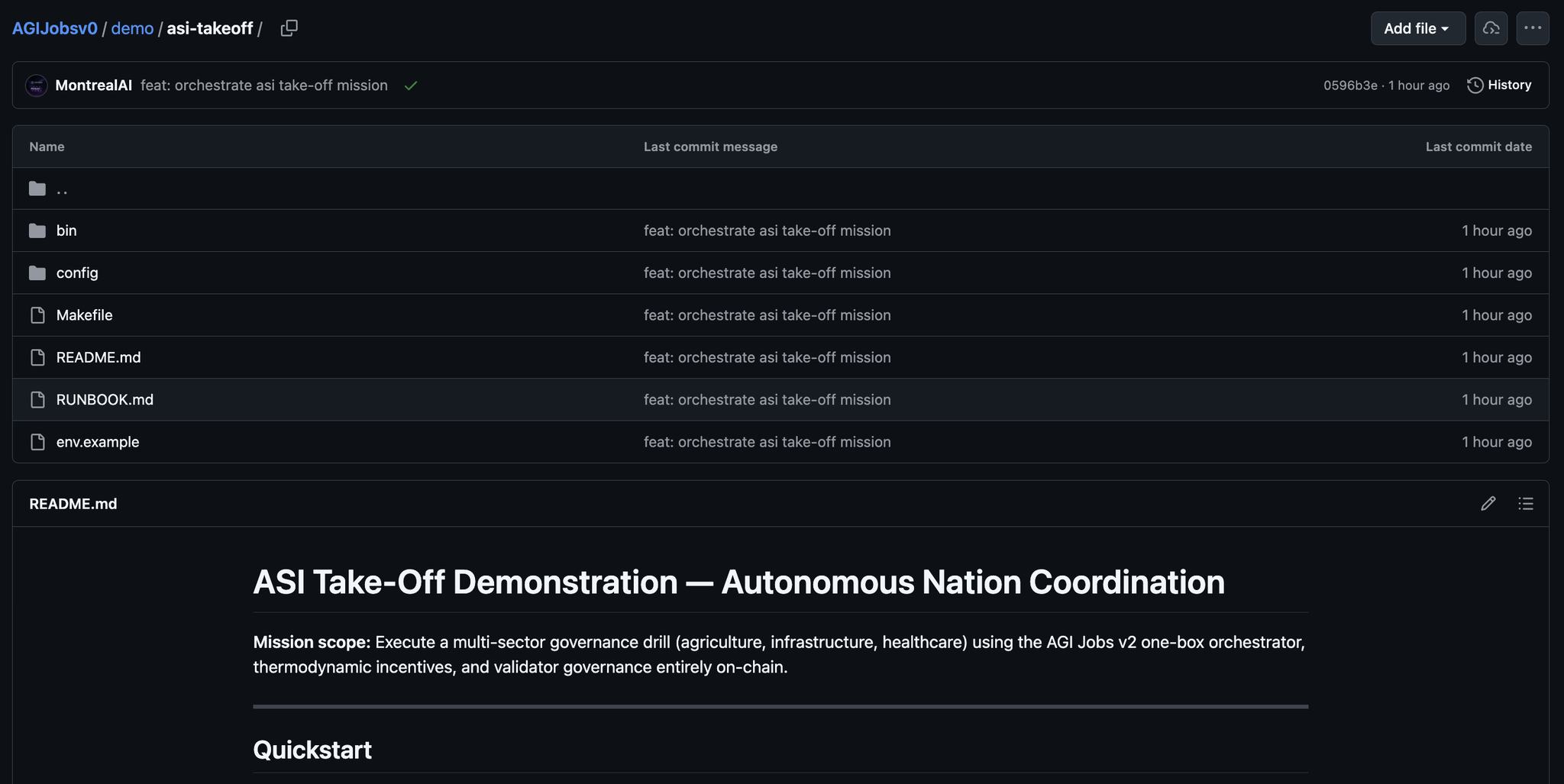The height and width of the screenshot is (784, 1564).
Task: Click the cloud sync icon button
Action: click(1491, 28)
